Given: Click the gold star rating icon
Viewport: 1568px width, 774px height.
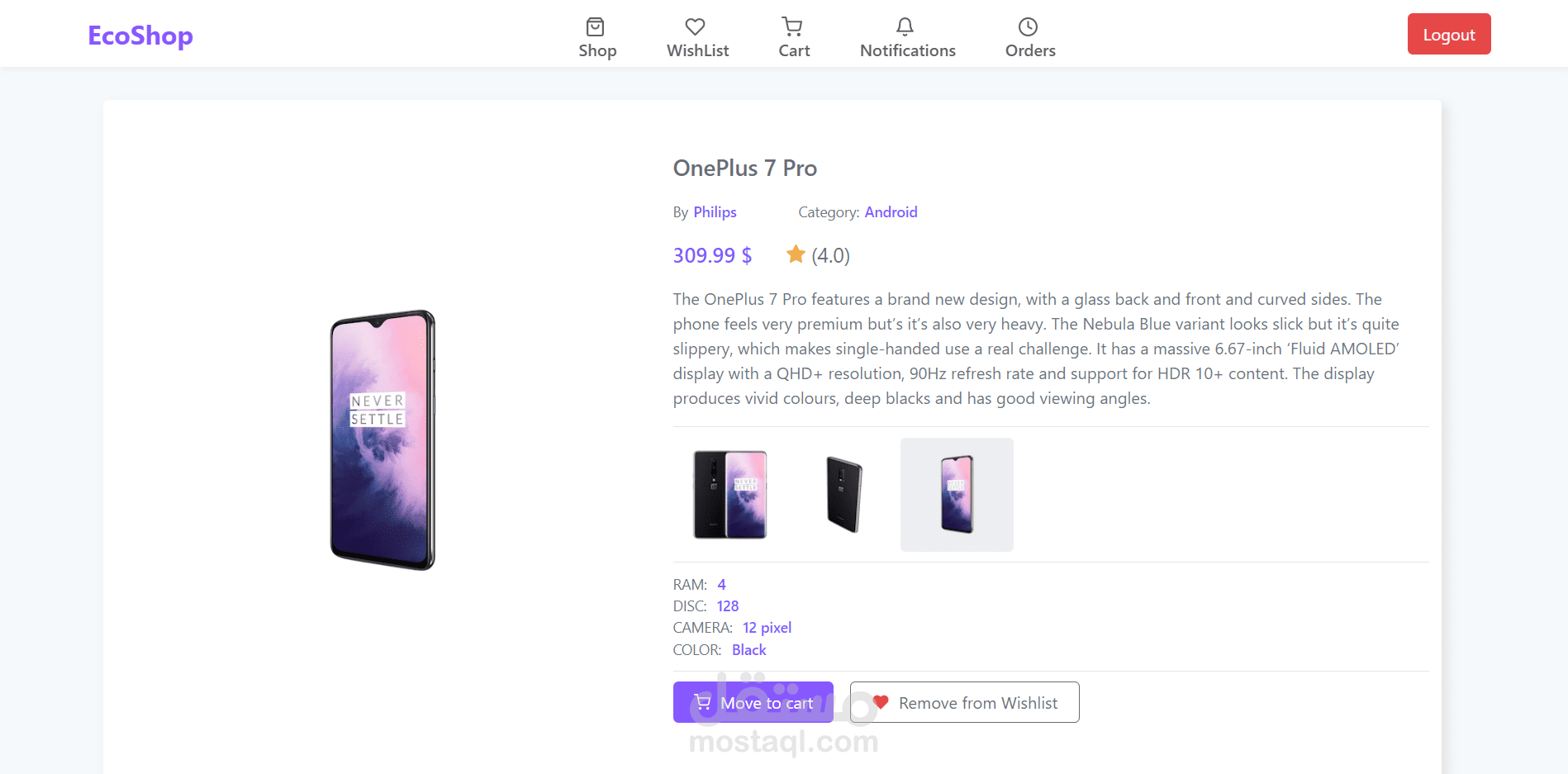Looking at the screenshot, I should click(x=796, y=254).
